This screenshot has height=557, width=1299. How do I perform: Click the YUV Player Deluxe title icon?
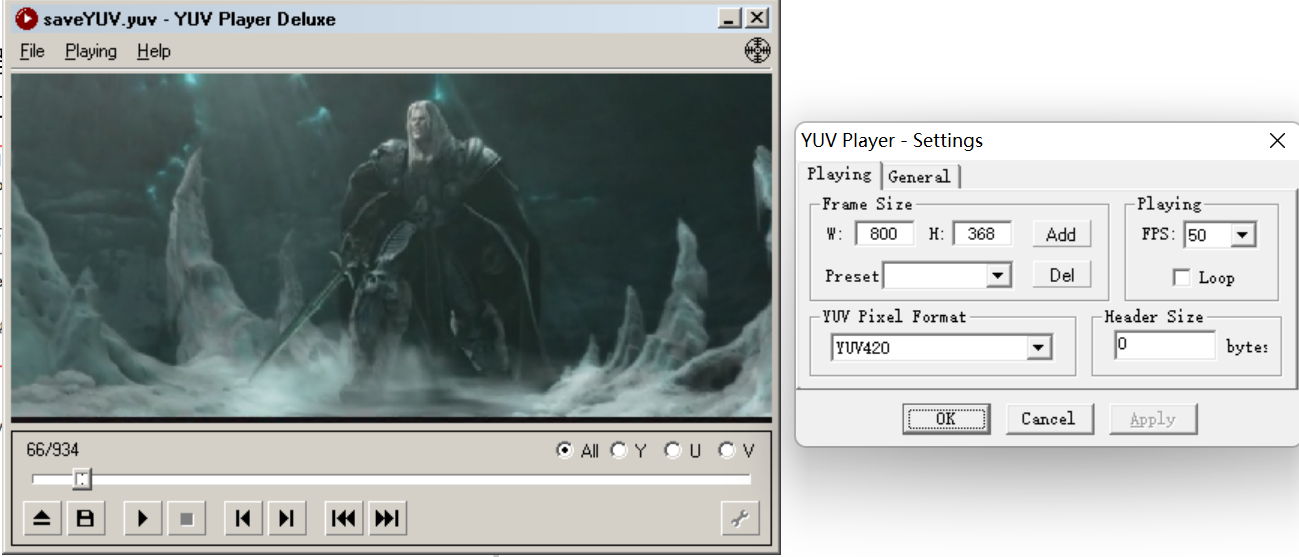tap(27, 18)
